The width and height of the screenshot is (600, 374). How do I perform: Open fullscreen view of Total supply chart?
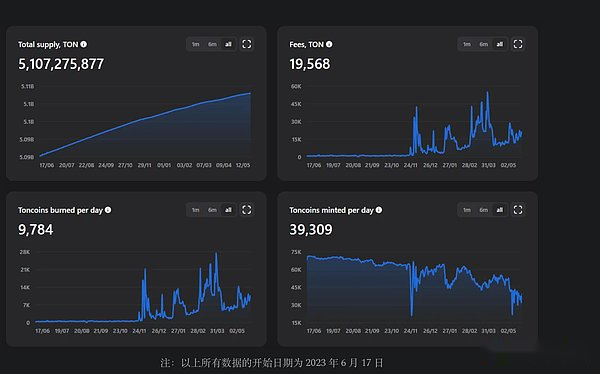pyautogui.click(x=247, y=44)
